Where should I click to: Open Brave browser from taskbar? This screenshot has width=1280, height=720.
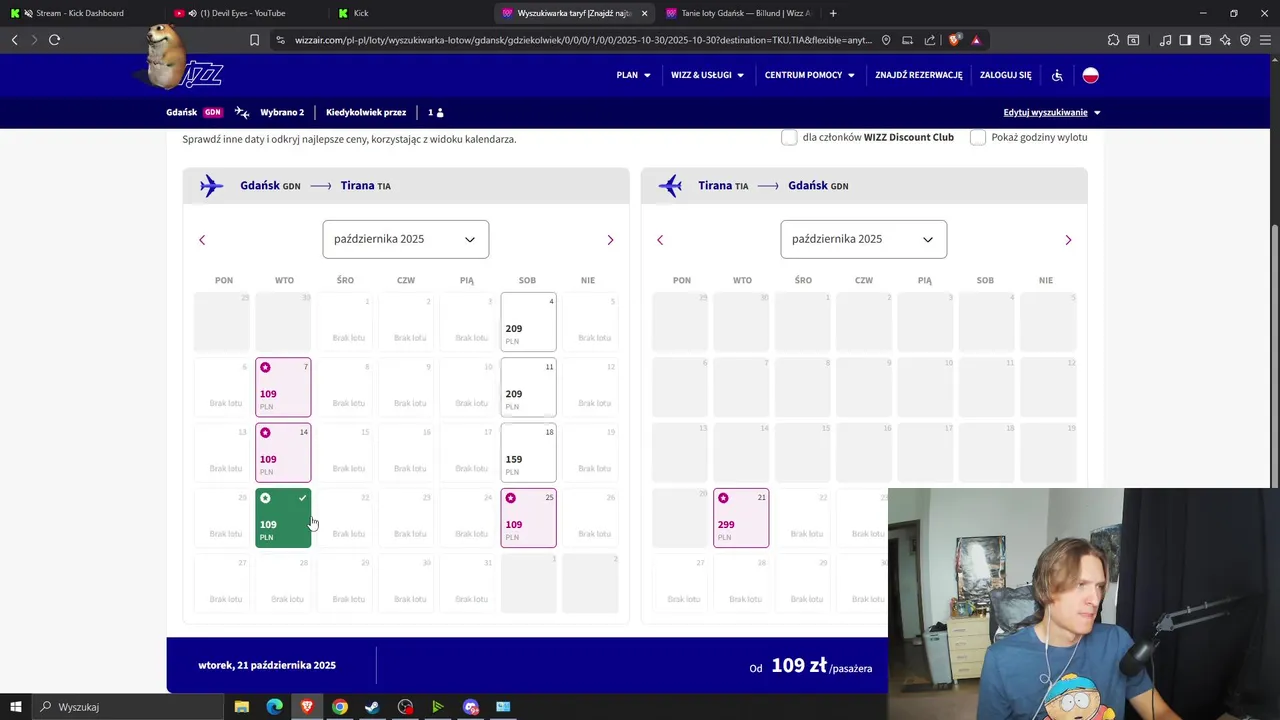[307, 707]
